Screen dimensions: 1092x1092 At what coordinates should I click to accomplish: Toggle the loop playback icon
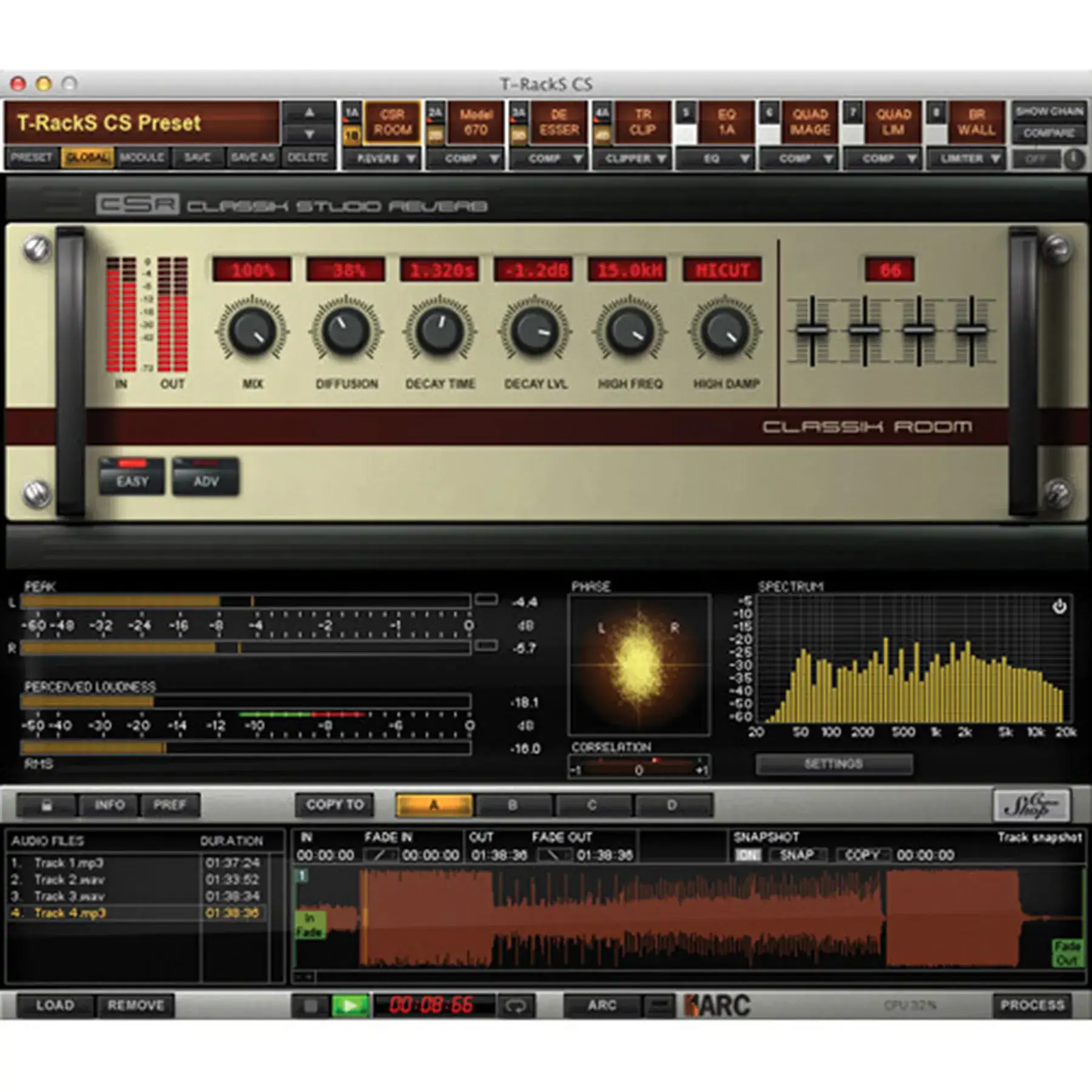click(516, 1005)
